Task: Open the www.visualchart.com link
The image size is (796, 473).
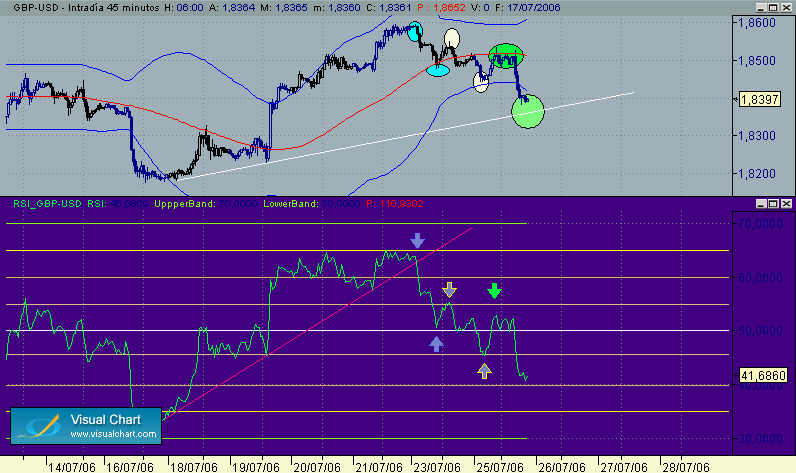Action: pyautogui.click(x=113, y=434)
